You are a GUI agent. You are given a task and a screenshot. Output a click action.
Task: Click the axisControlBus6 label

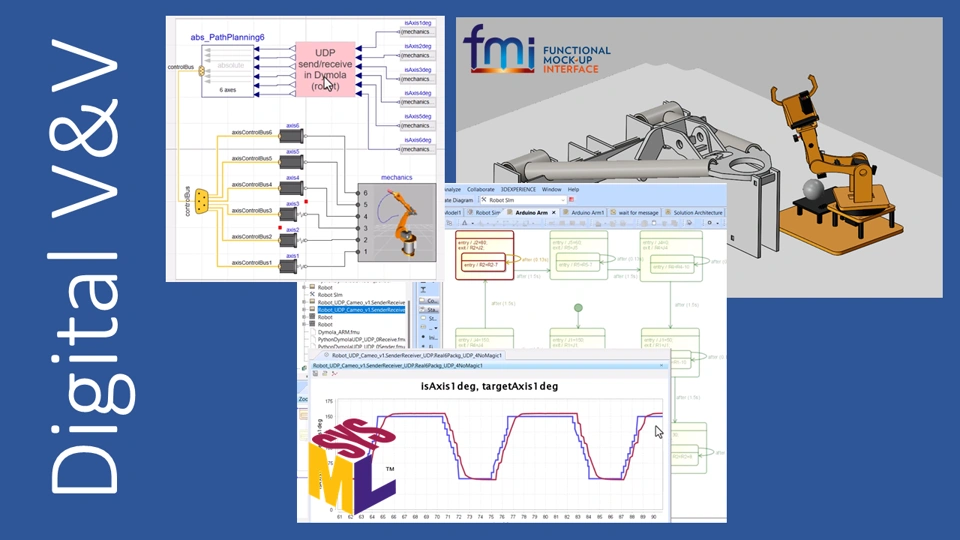pos(252,132)
